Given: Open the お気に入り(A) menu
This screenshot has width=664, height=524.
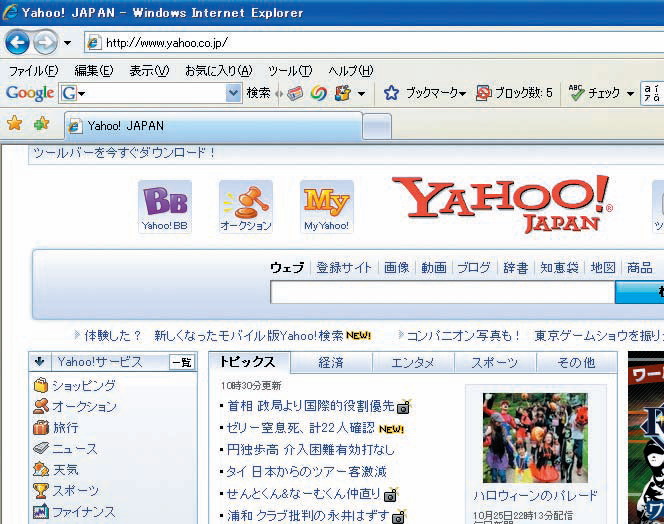Looking at the screenshot, I should pos(219,71).
